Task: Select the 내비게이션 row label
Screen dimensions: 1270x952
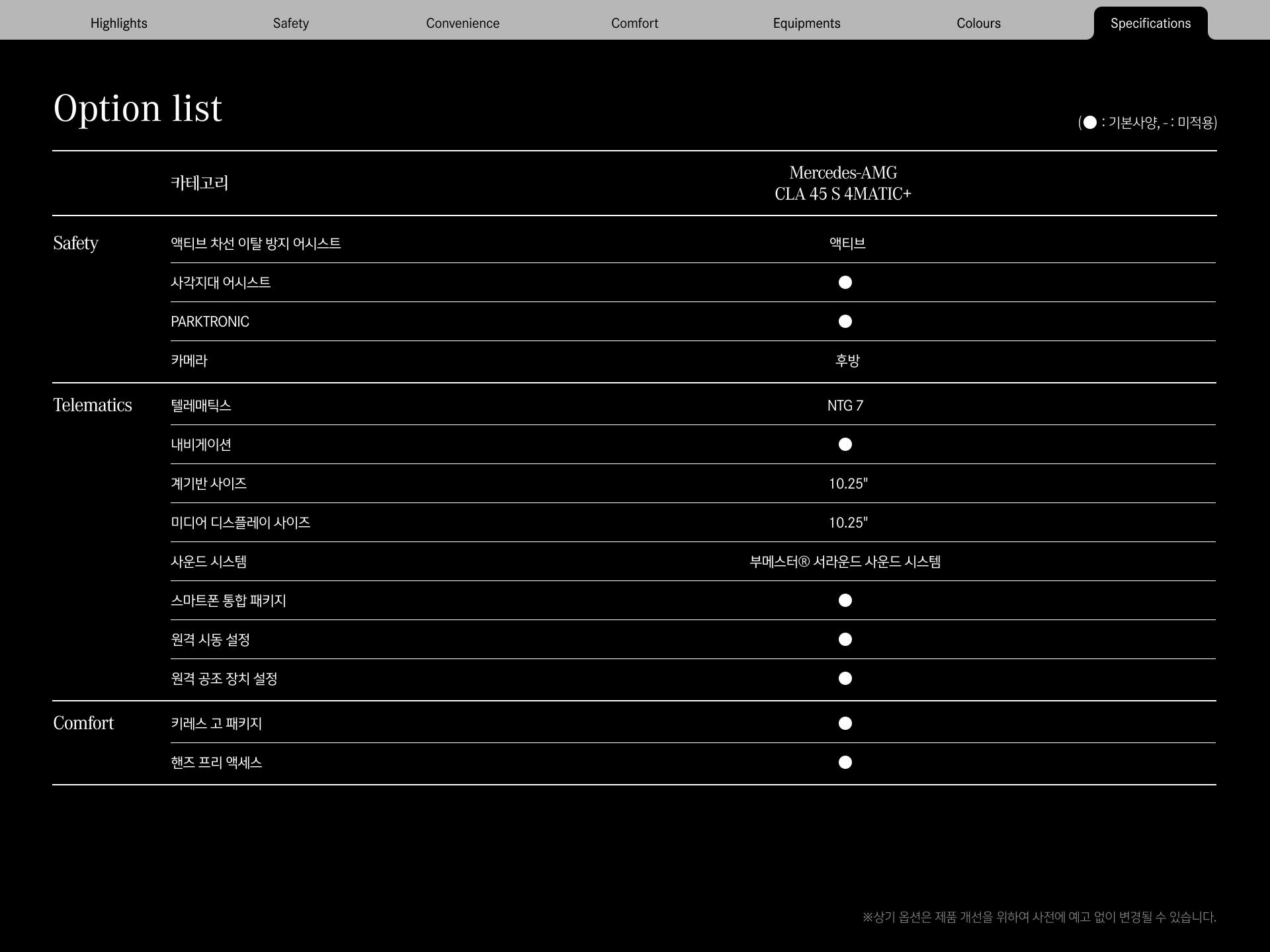Action: tap(201, 444)
